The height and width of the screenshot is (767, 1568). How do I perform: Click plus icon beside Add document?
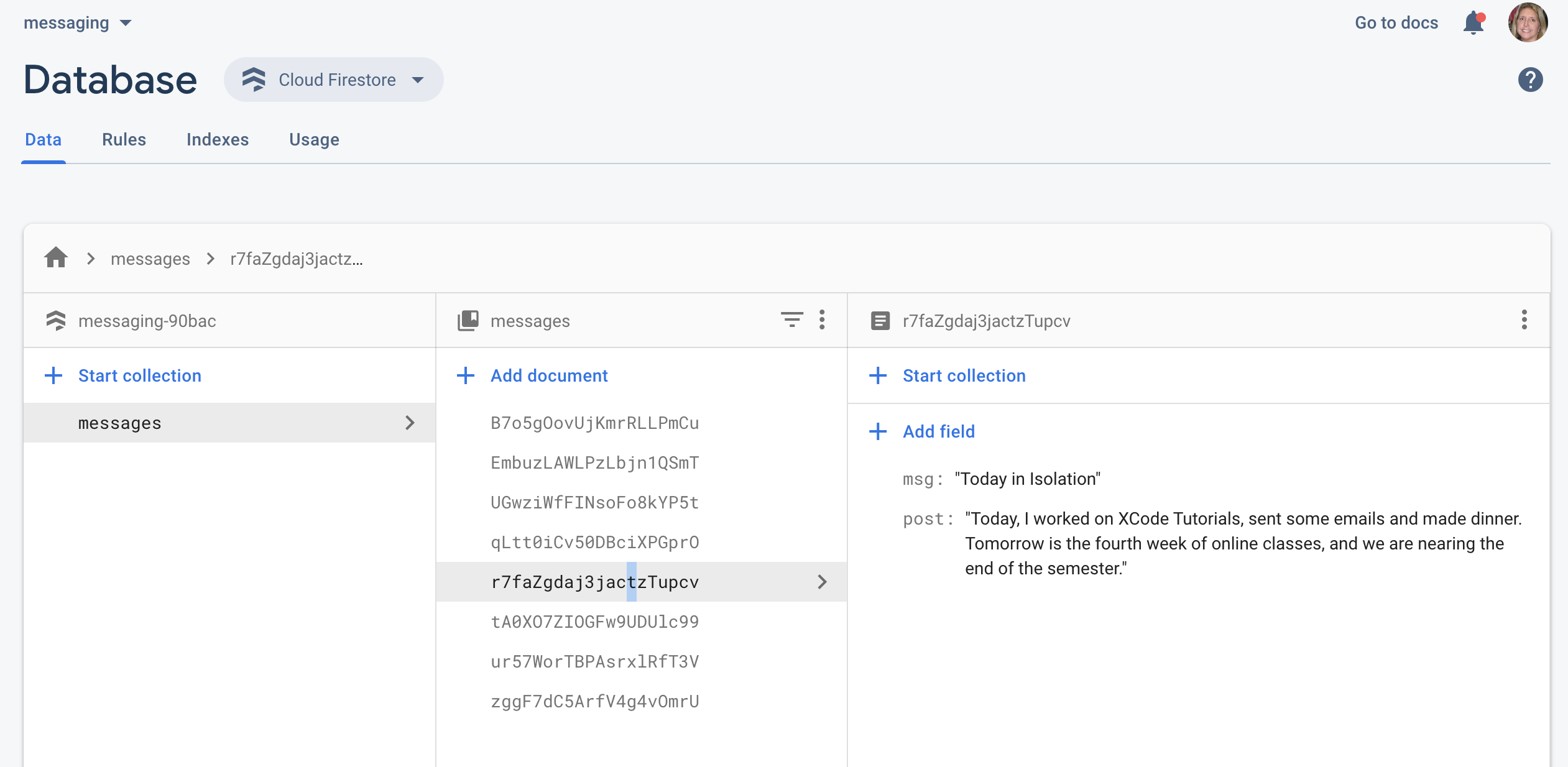[466, 375]
